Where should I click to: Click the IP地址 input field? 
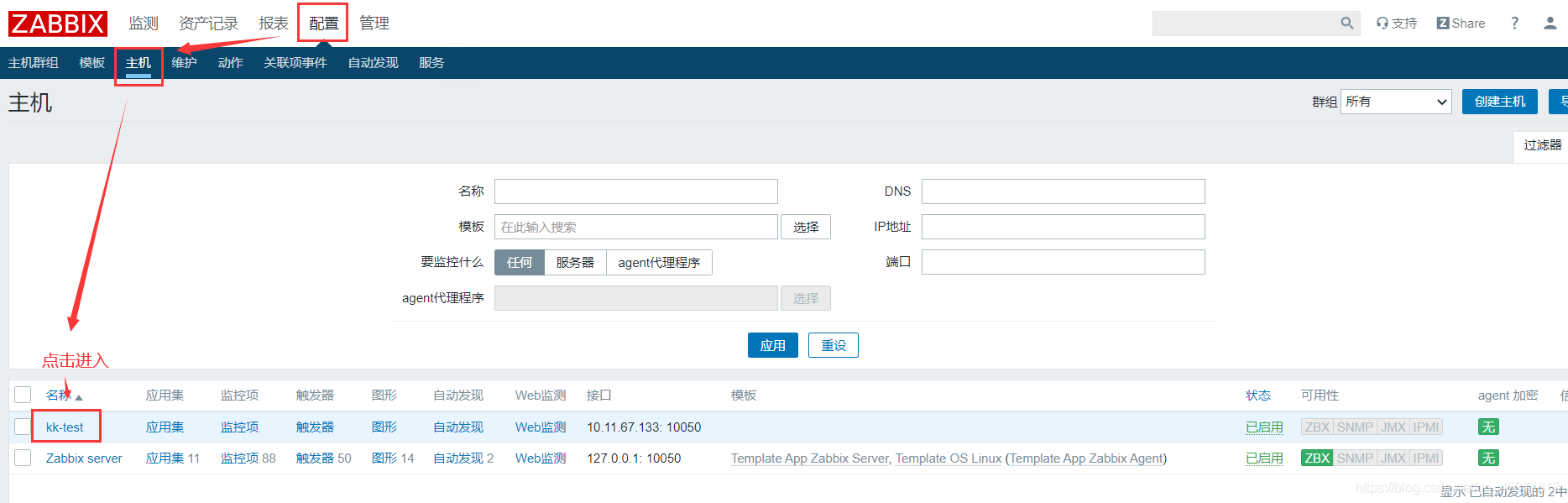[x=1063, y=227]
